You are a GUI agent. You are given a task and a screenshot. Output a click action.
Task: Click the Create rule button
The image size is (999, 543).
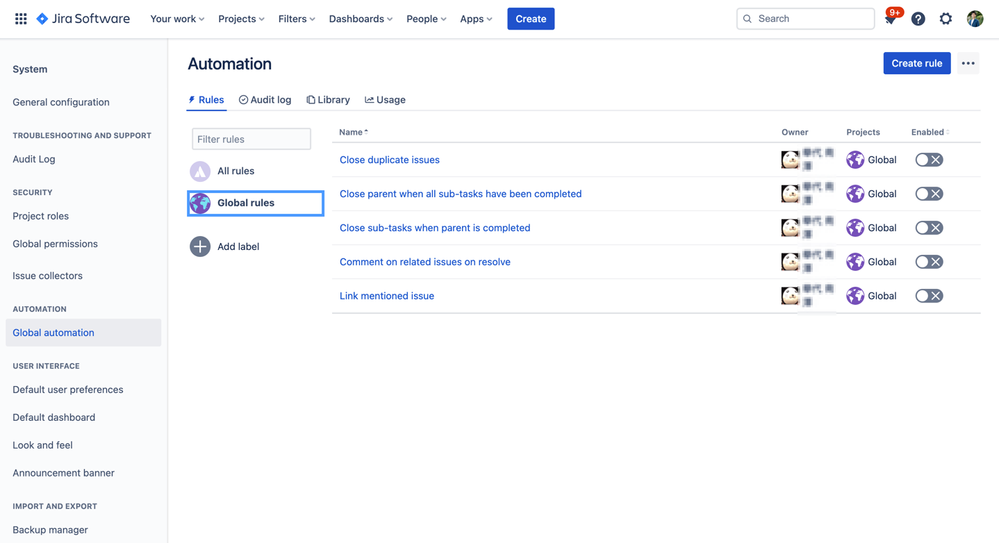tap(917, 63)
